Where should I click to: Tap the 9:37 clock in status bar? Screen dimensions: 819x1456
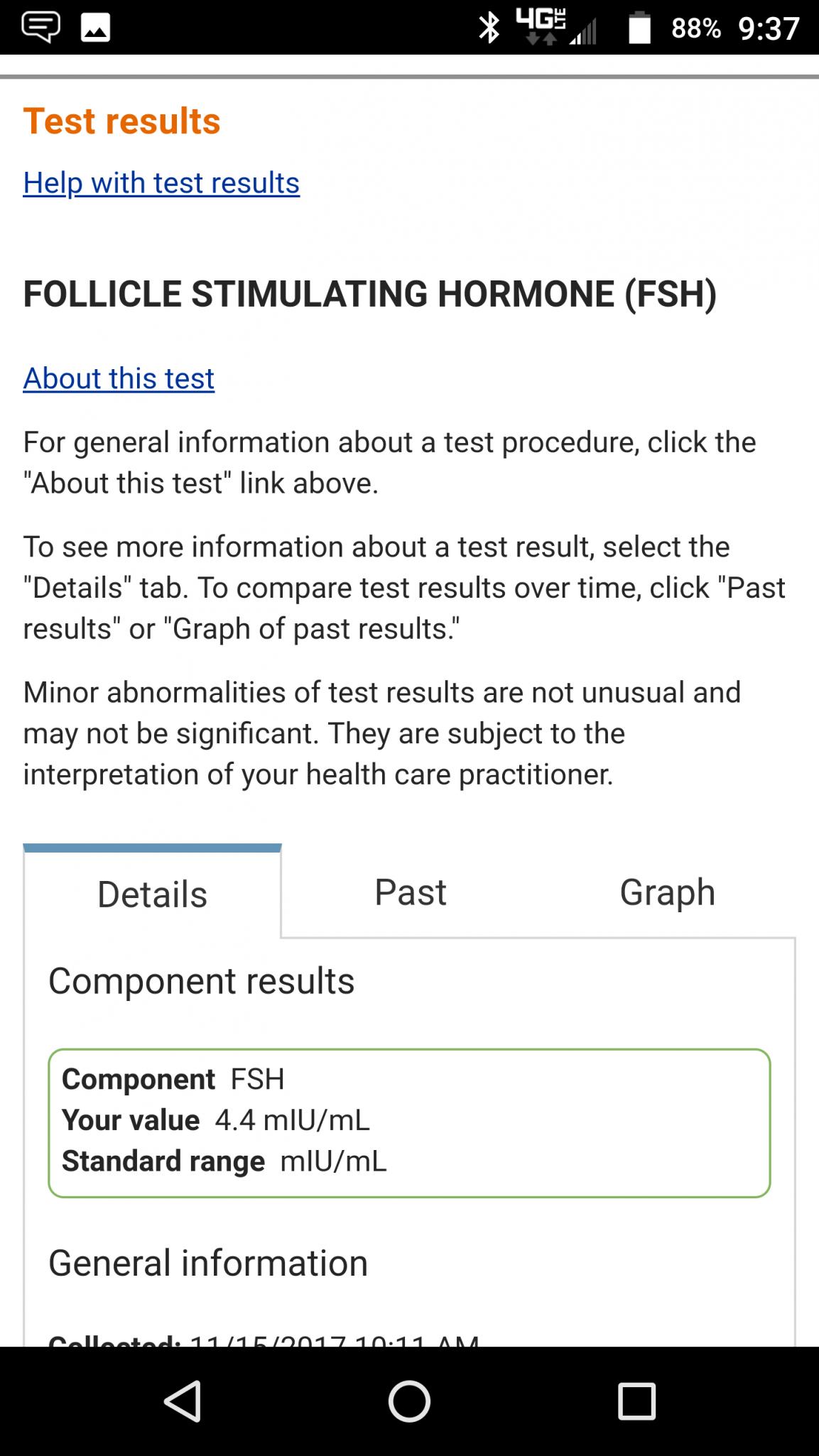pos(769,28)
